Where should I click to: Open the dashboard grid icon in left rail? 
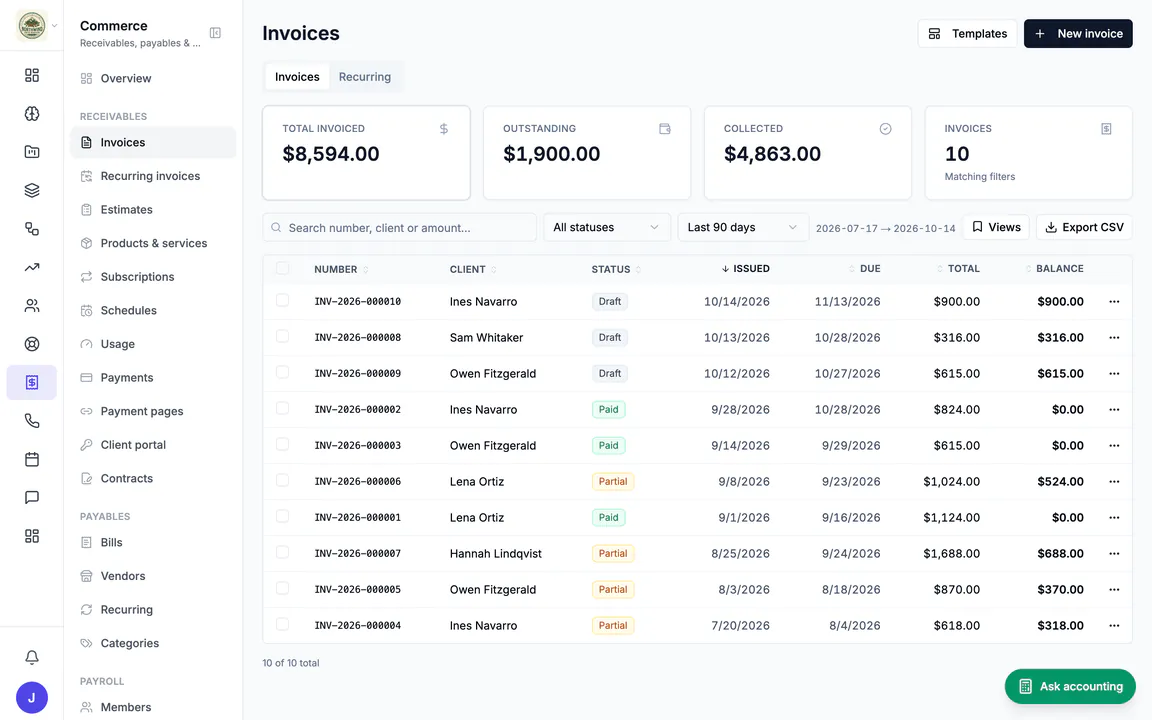coord(32,75)
